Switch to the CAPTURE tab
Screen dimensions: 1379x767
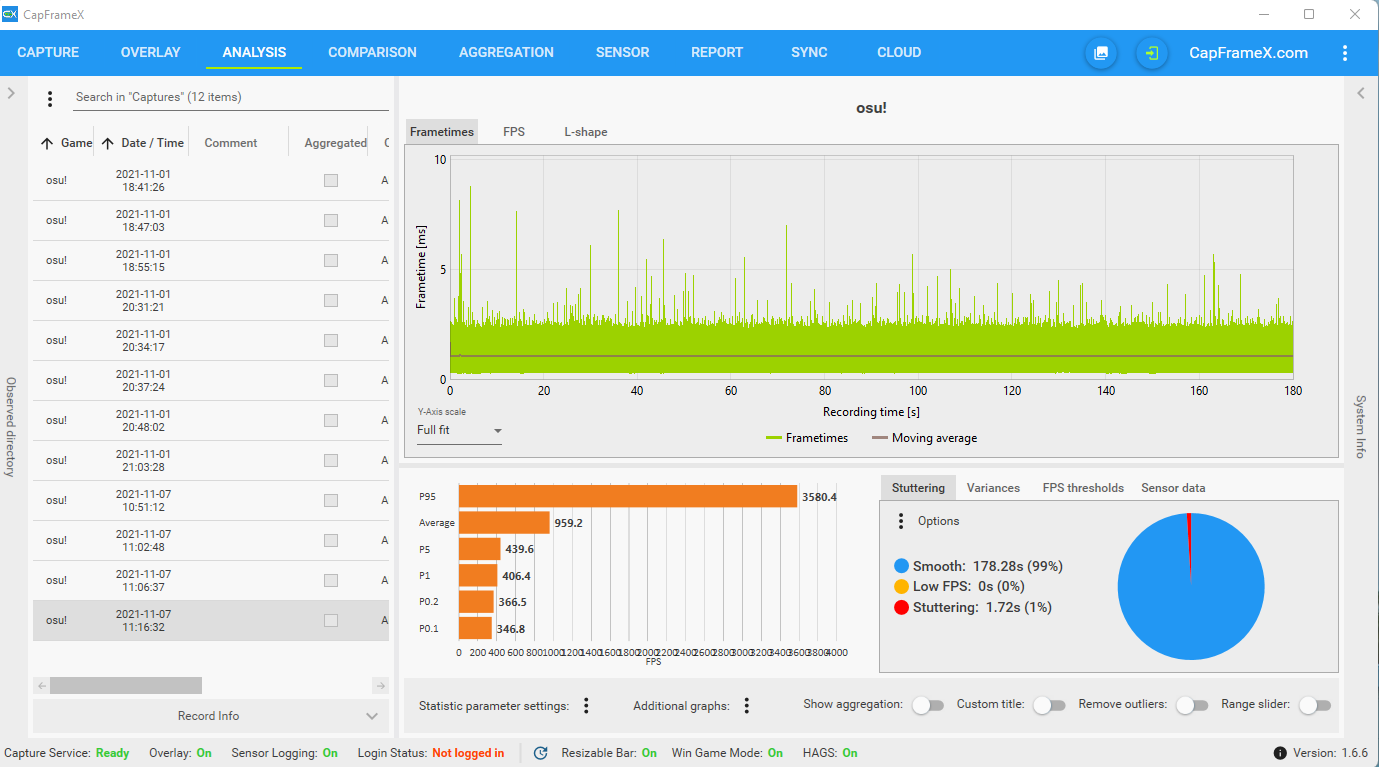48,53
